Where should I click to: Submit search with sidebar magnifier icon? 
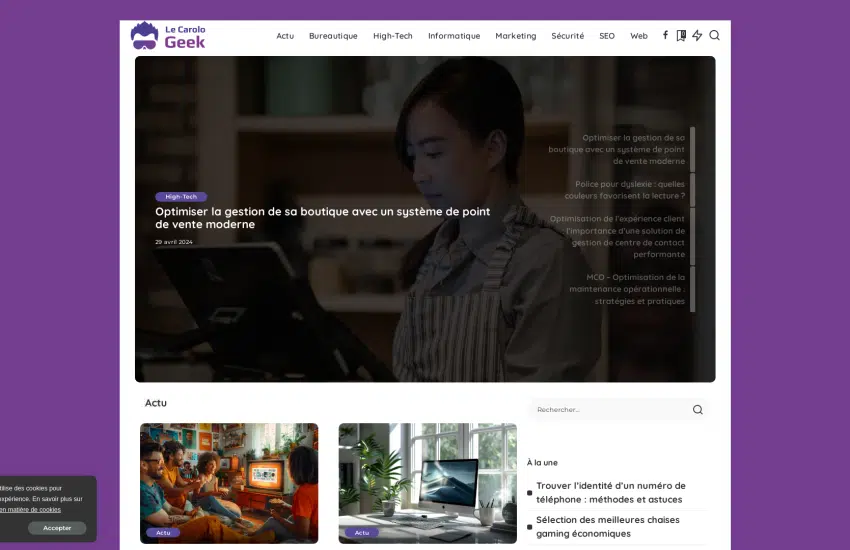click(697, 409)
